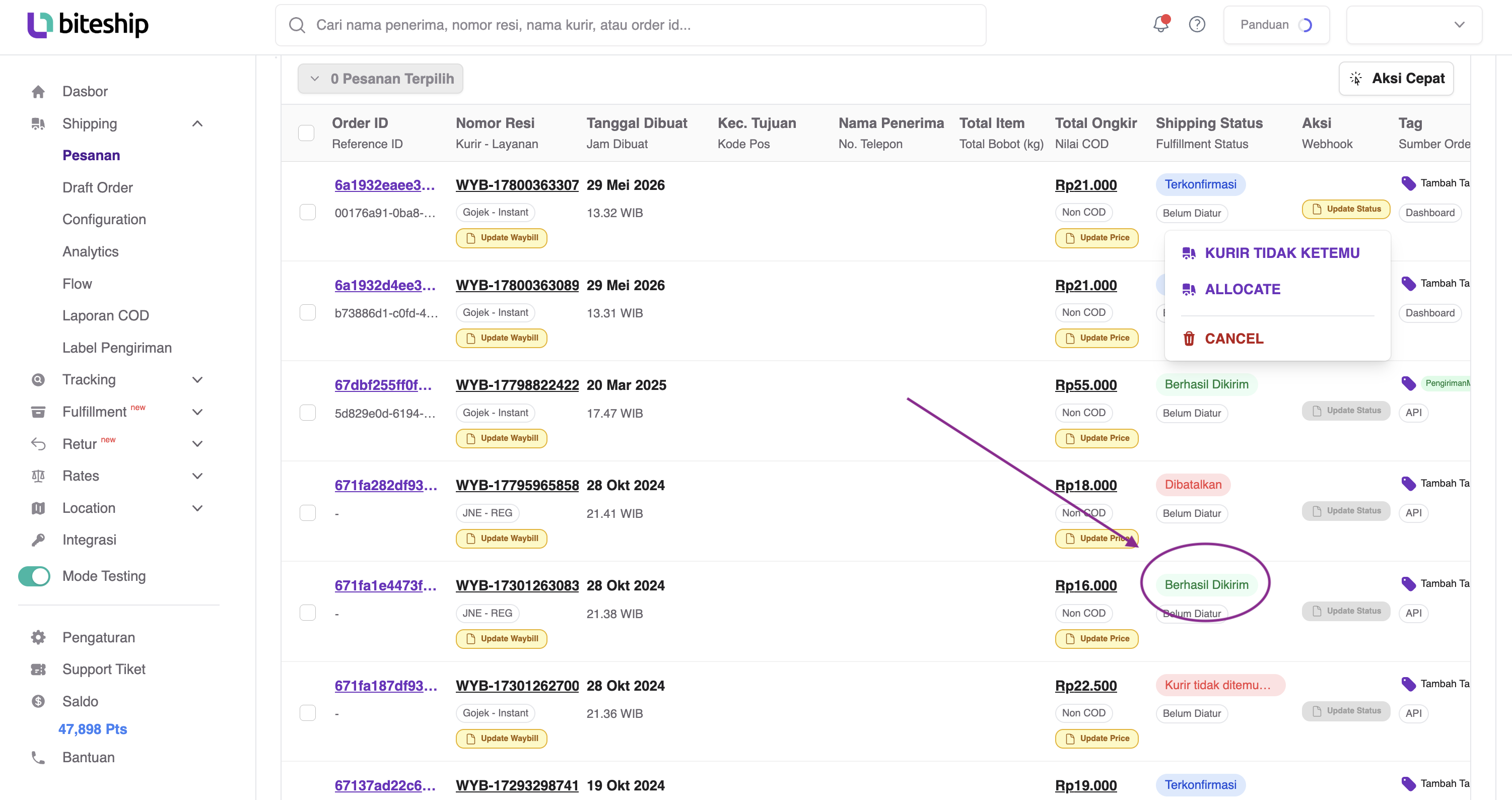The width and height of the screenshot is (1512, 800).
Task: Toggle the Mode Testing switch
Action: [x=34, y=576]
